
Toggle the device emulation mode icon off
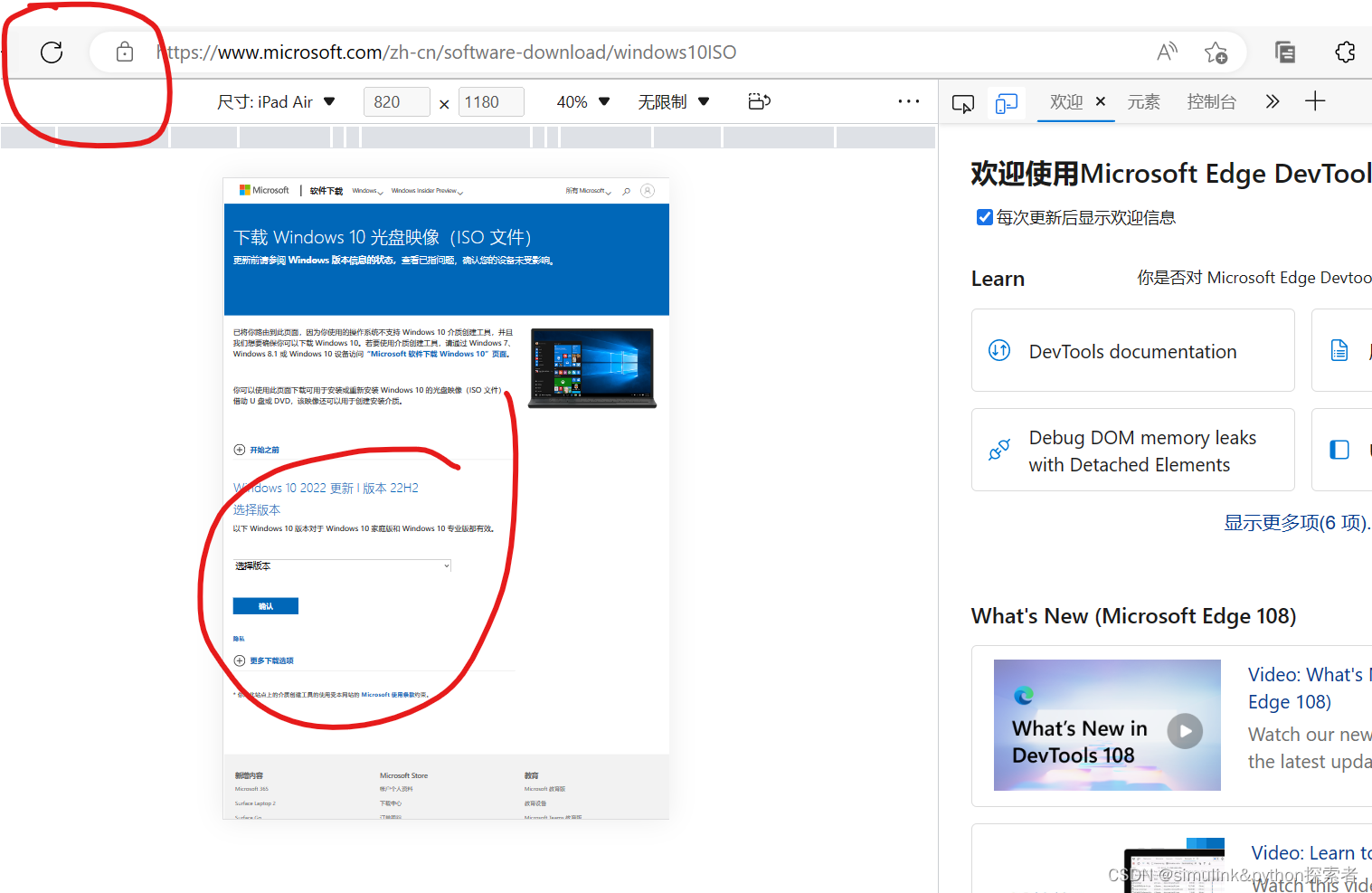(1006, 103)
